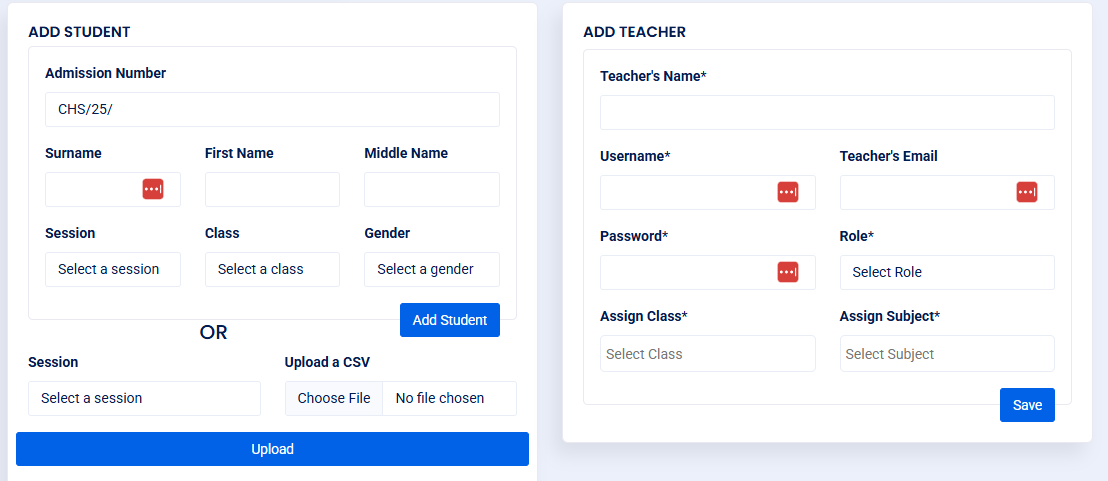This screenshot has width=1108, height=481.
Task: Open the Assign Subject selector
Action: click(947, 353)
